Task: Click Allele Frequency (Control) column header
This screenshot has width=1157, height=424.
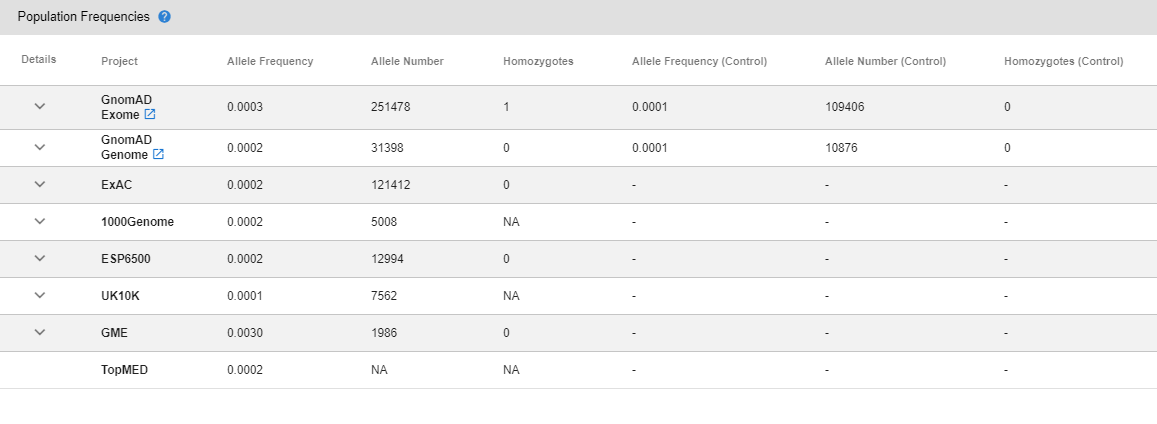Action: point(699,61)
